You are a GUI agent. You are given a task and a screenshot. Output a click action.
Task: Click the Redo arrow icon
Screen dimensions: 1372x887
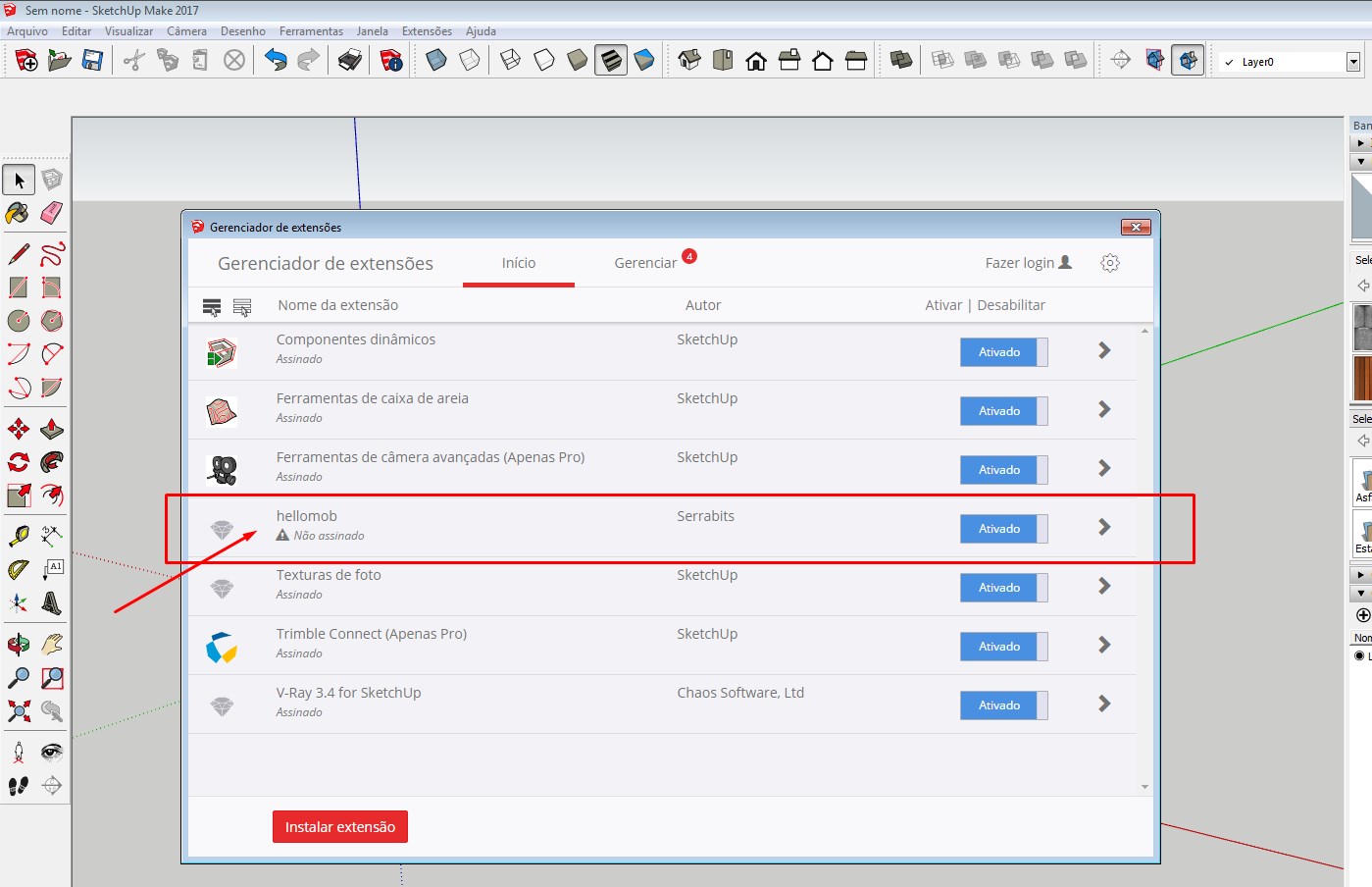pyautogui.click(x=308, y=61)
